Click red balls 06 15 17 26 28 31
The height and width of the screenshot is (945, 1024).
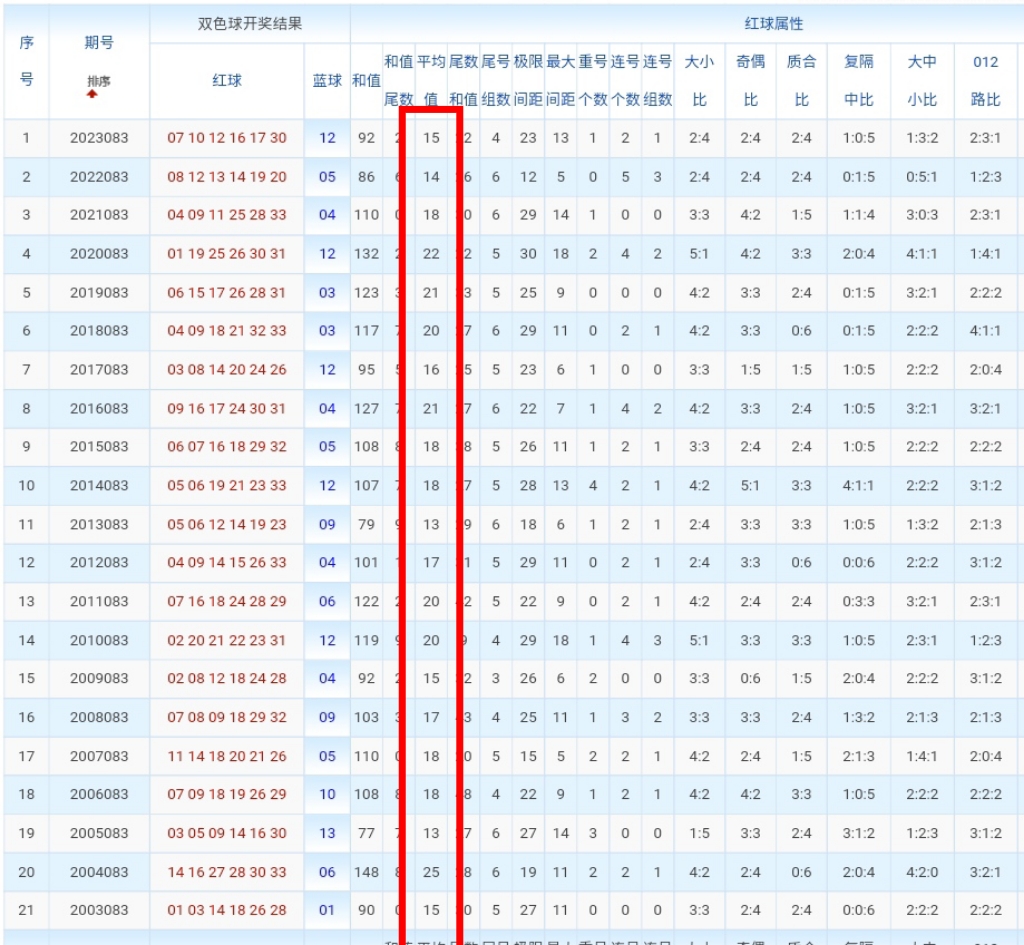tap(227, 293)
